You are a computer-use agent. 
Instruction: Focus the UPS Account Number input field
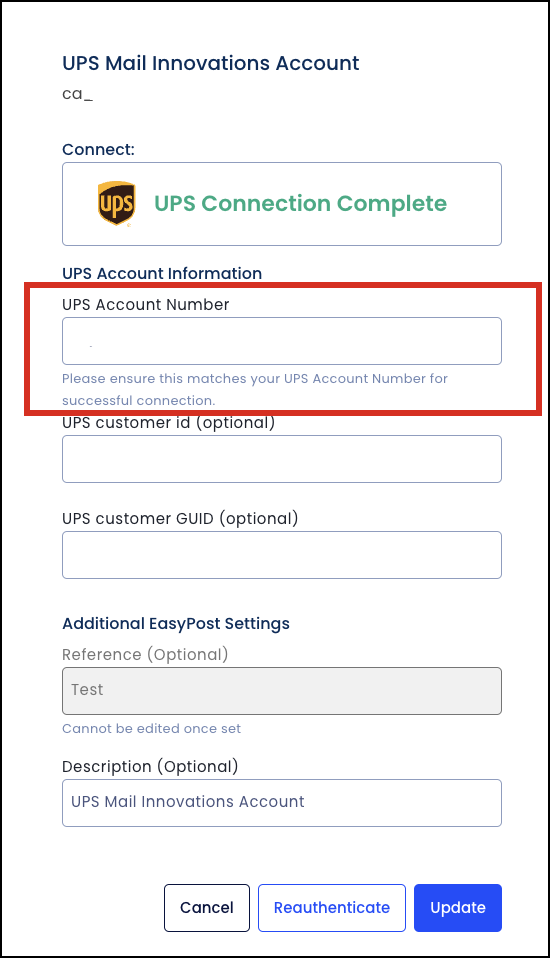coord(282,341)
